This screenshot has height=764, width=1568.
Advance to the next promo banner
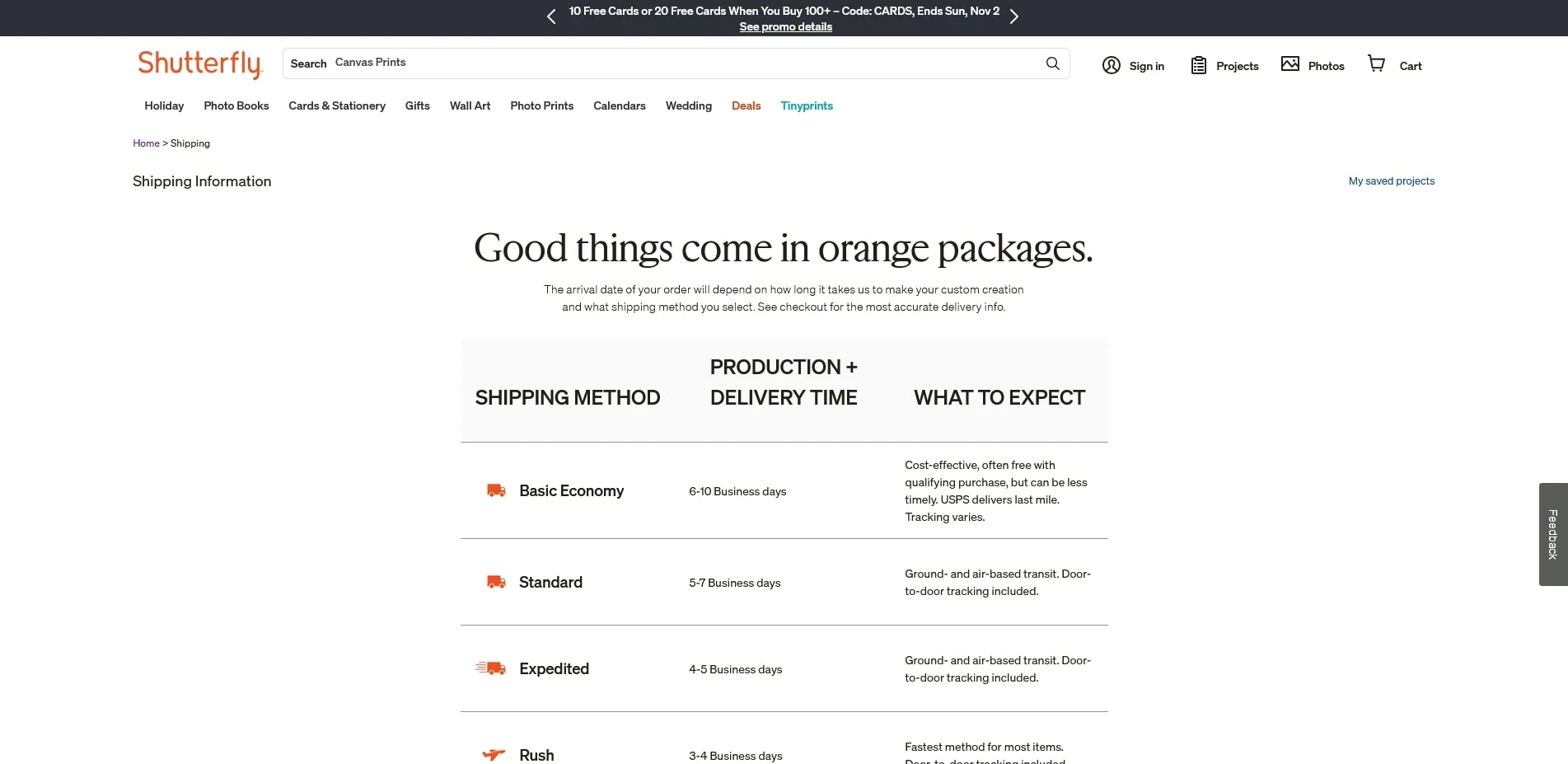(x=1014, y=16)
